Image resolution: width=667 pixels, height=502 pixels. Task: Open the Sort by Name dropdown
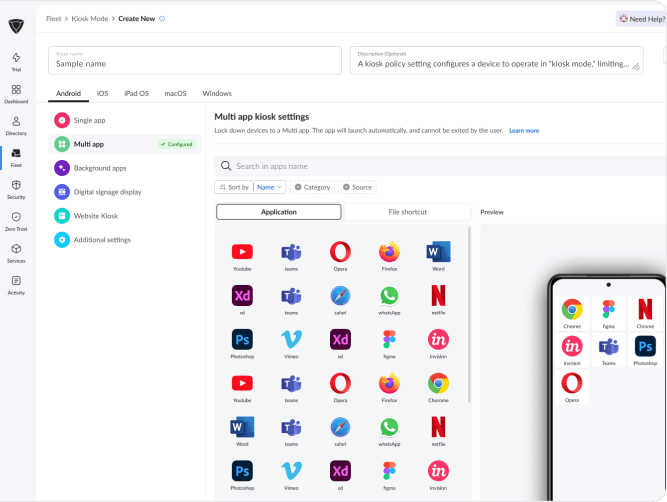(250, 187)
